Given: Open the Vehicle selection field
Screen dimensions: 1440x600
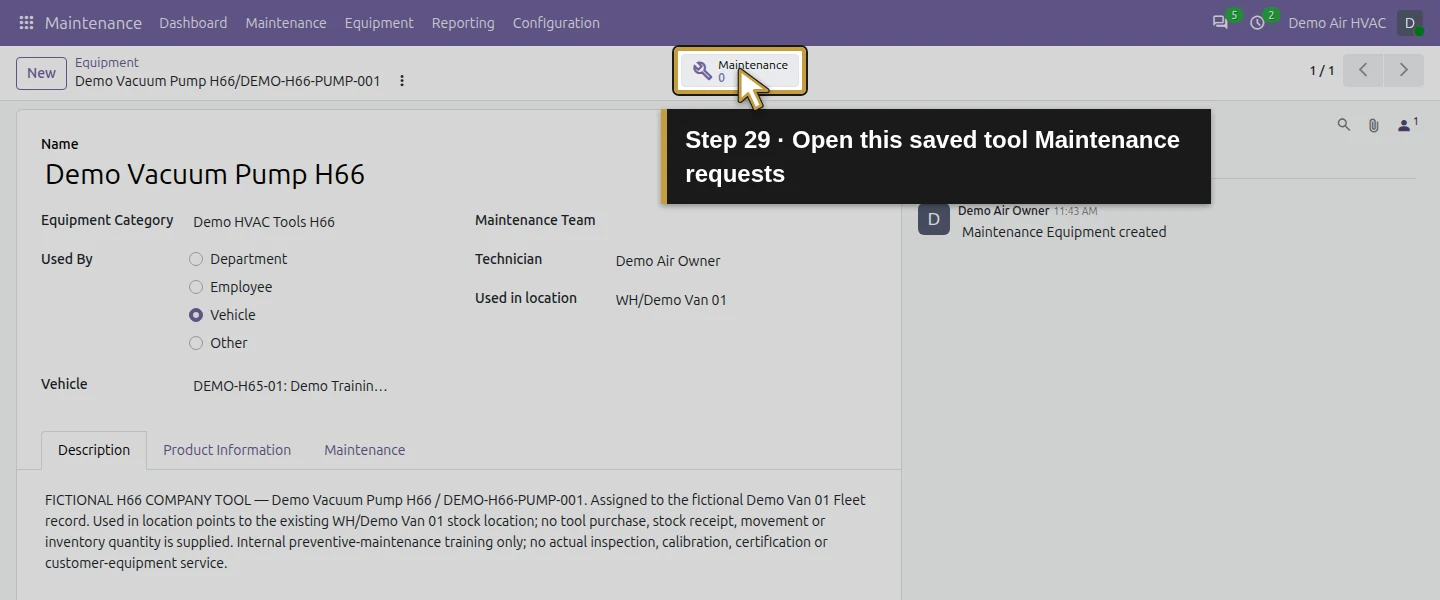Looking at the screenshot, I should (x=315, y=386).
